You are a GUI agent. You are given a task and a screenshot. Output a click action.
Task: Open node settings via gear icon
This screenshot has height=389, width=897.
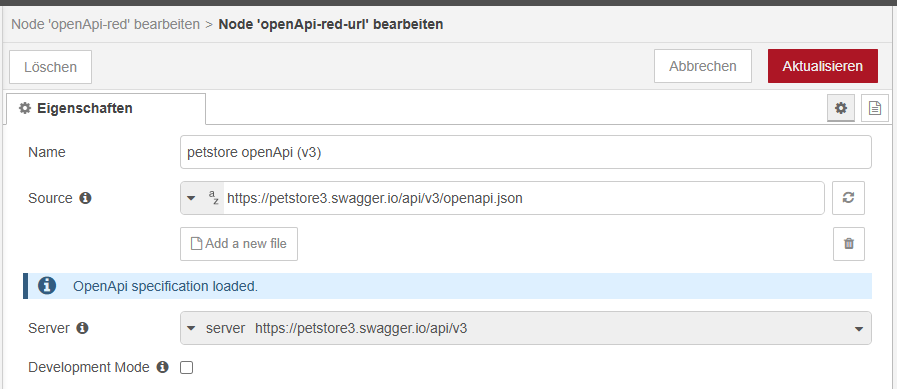tap(840, 108)
